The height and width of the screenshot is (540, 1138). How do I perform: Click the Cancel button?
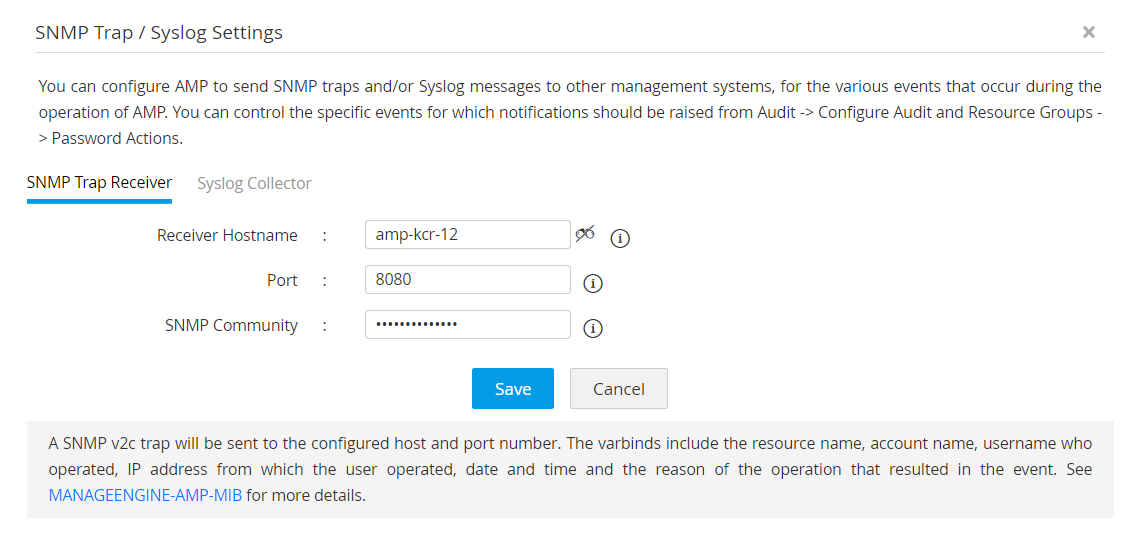(x=618, y=389)
